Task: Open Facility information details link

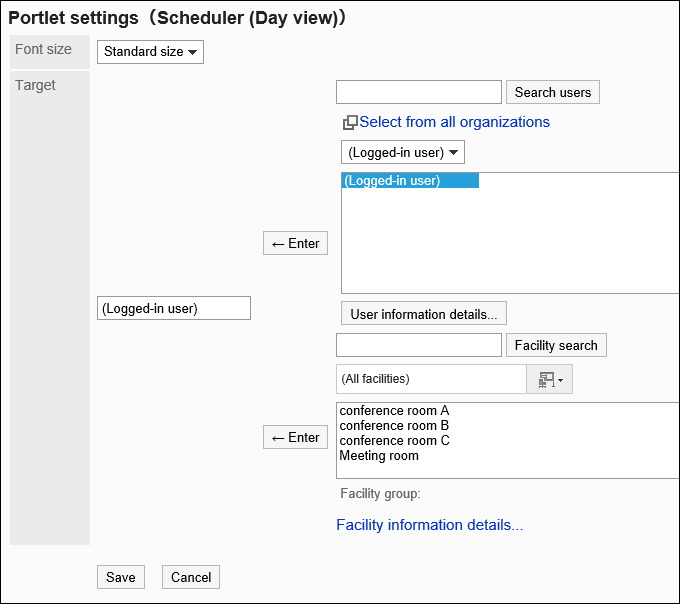Action: click(430, 525)
